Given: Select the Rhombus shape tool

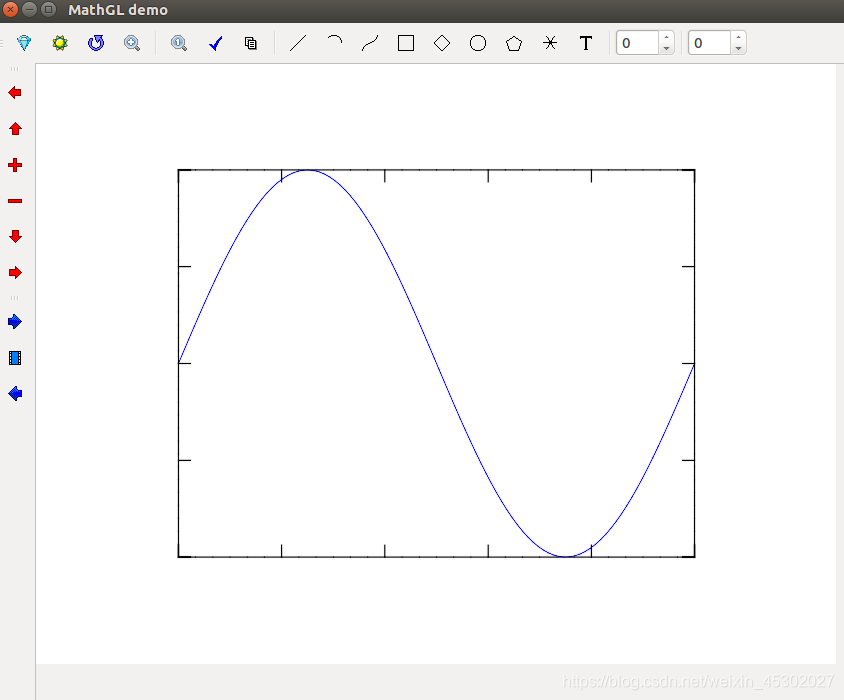Looking at the screenshot, I should point(441,43).
